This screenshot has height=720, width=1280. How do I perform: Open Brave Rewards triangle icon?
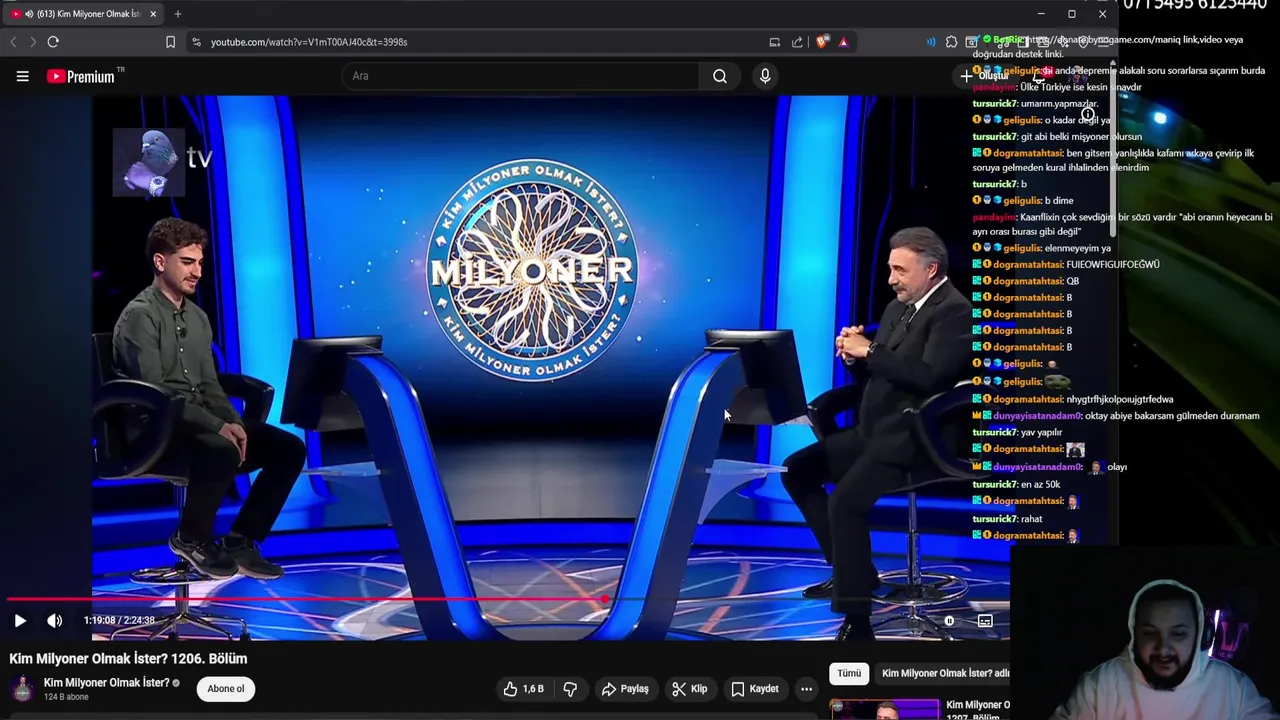pos(843,42)
